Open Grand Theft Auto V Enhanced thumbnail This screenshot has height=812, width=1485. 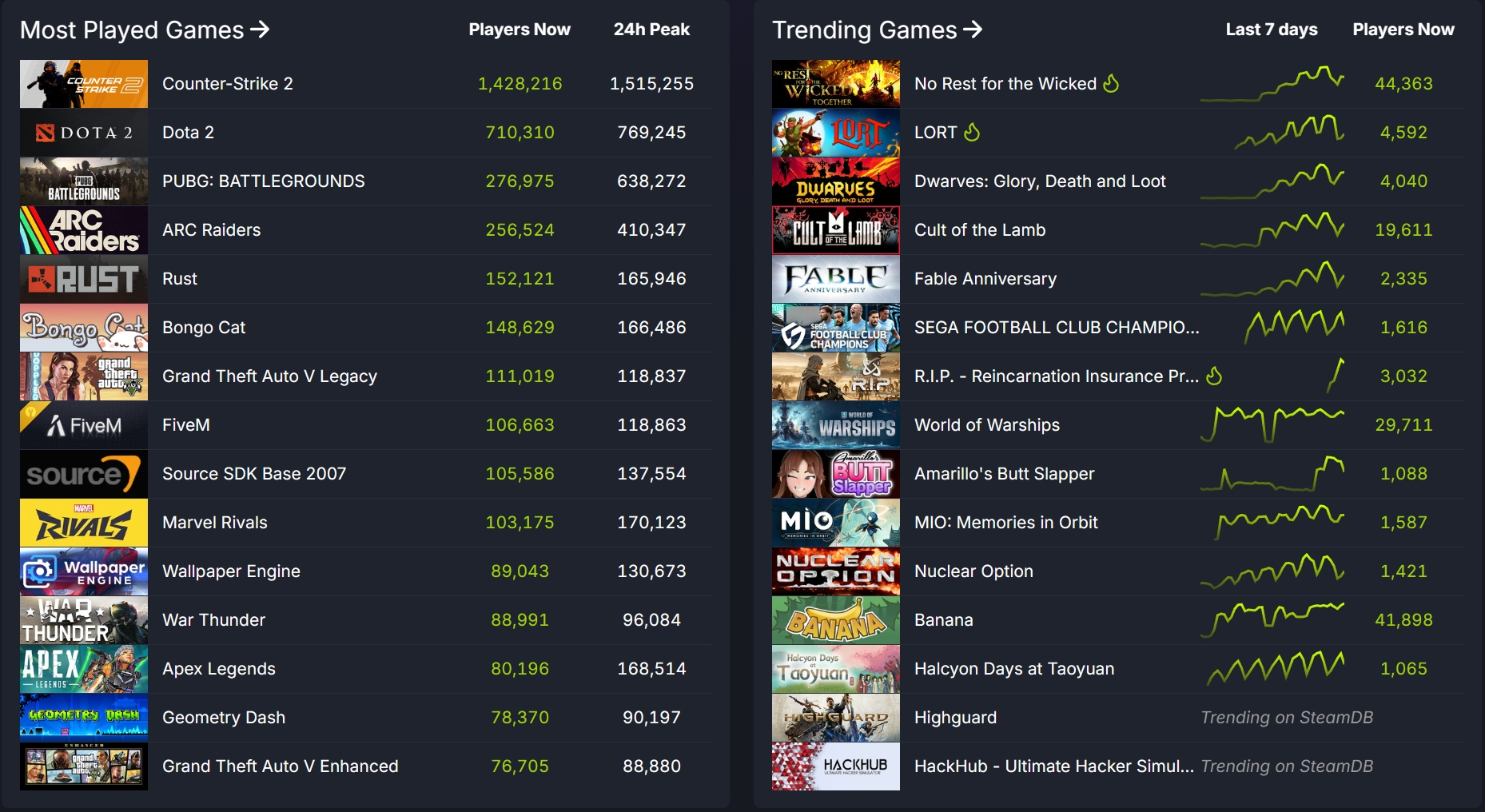click(84, 766)
